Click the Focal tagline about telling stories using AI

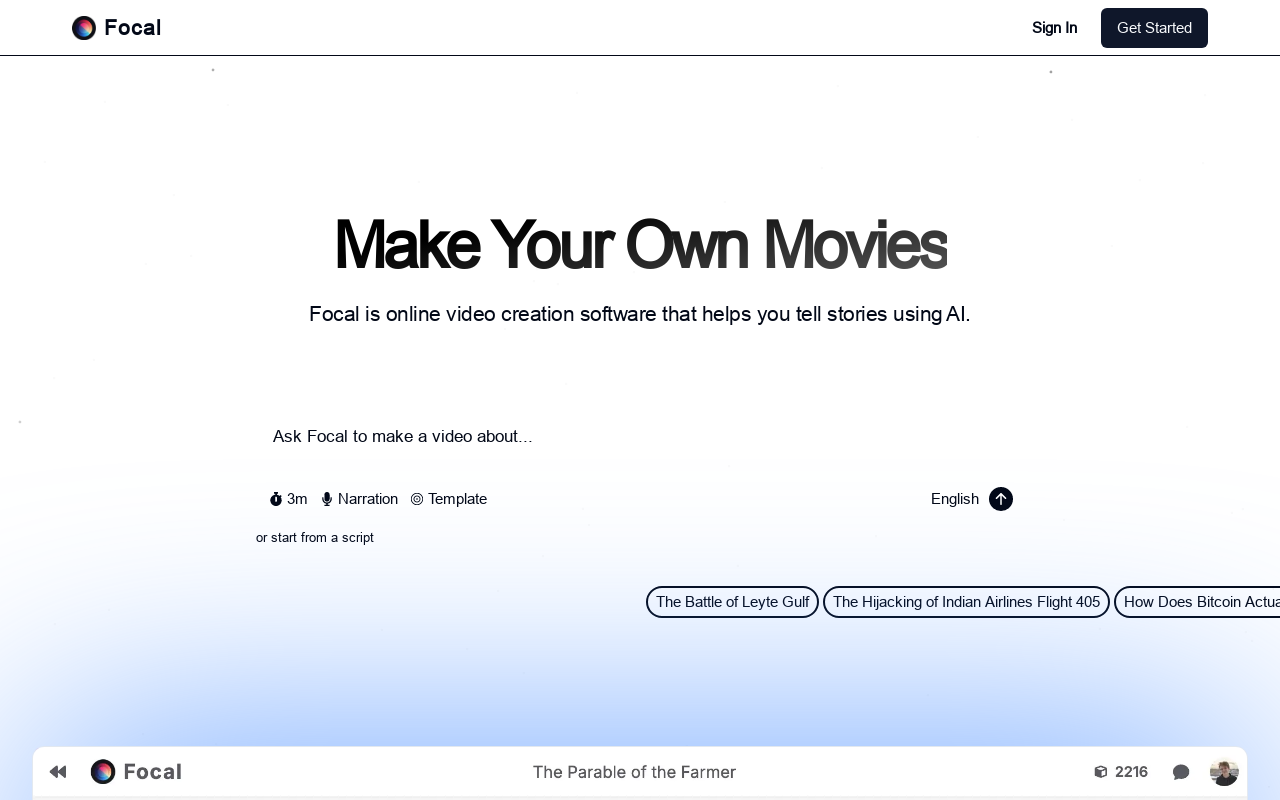click(640, 314)
